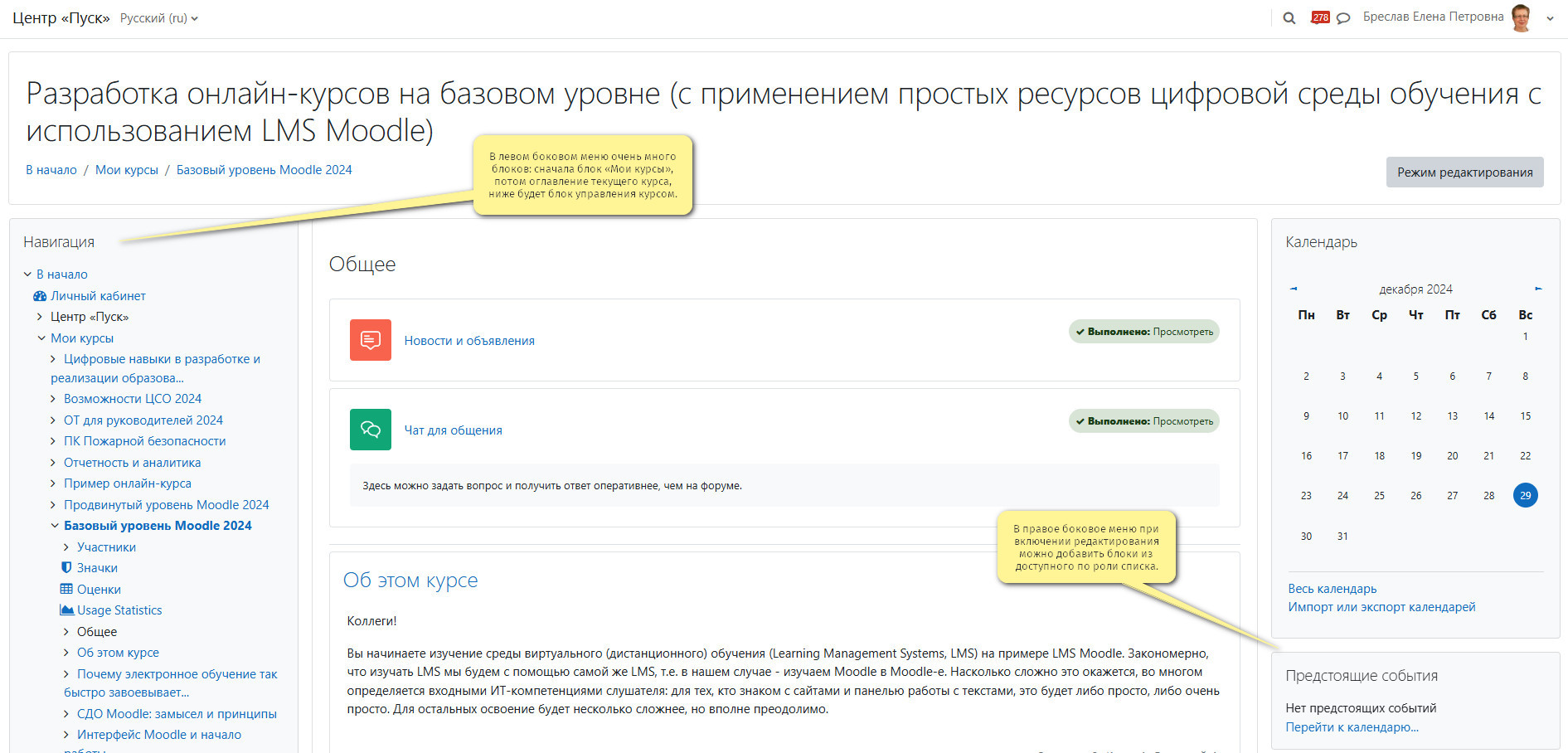Click the Новости и объявления forum icon
The width and height of the screenshot is (1568, 753).
point(371,340)
